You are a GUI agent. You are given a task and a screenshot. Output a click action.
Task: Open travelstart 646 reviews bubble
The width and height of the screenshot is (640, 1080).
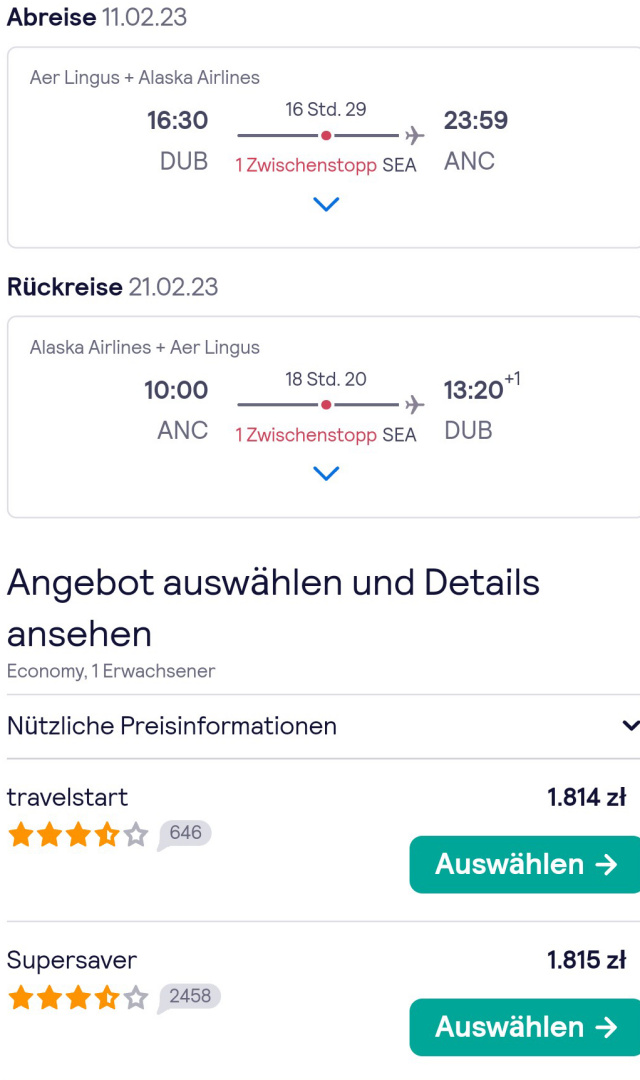[x=184, y=834]
